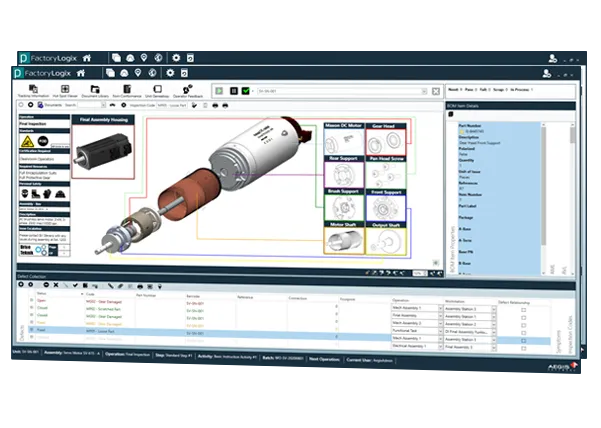Select Maxon DC Motor thumbnail
601x428 pixels.
click(x=344, y=139)
